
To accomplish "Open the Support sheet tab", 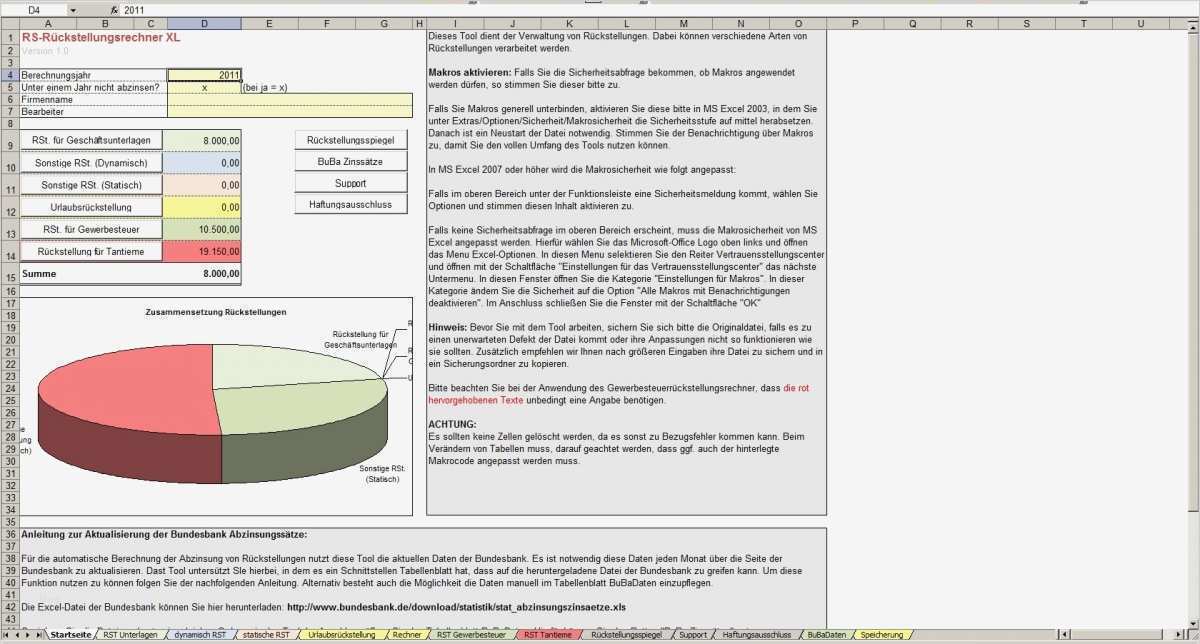I will 692,635.
